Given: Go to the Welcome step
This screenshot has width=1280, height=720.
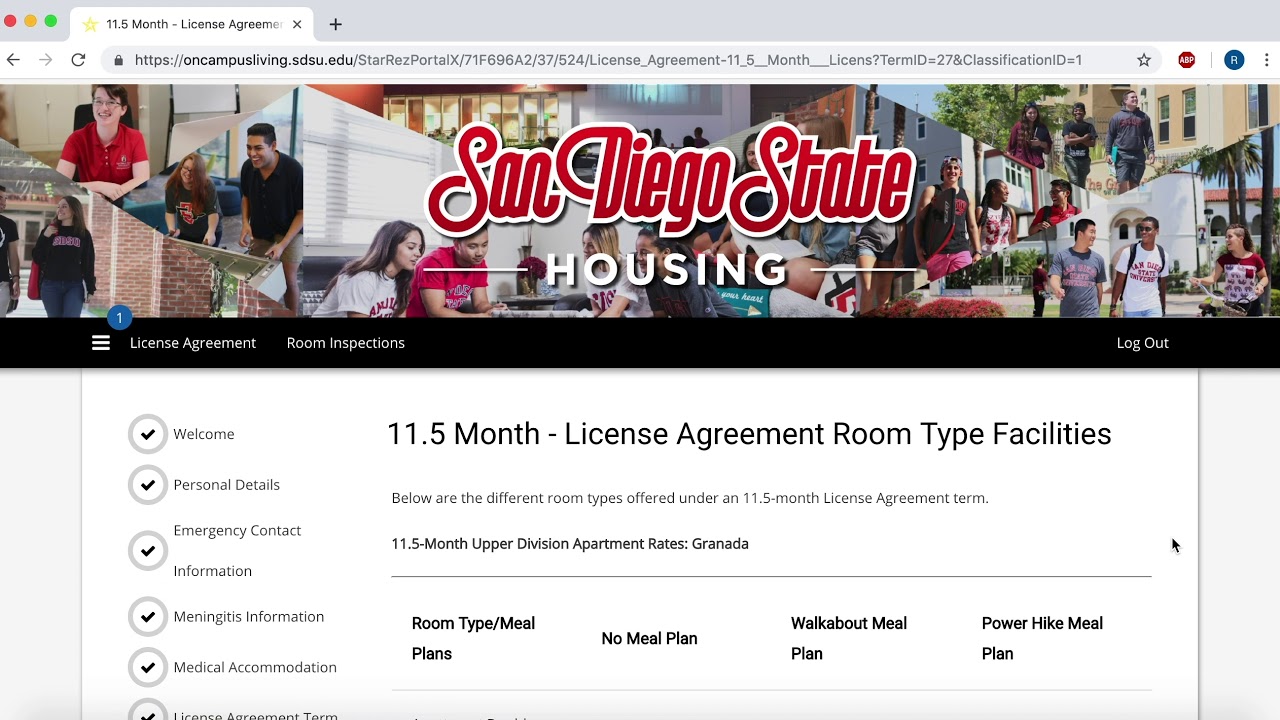Looking at the screenshot, I should pyautogui.click(x=204, y=434).
